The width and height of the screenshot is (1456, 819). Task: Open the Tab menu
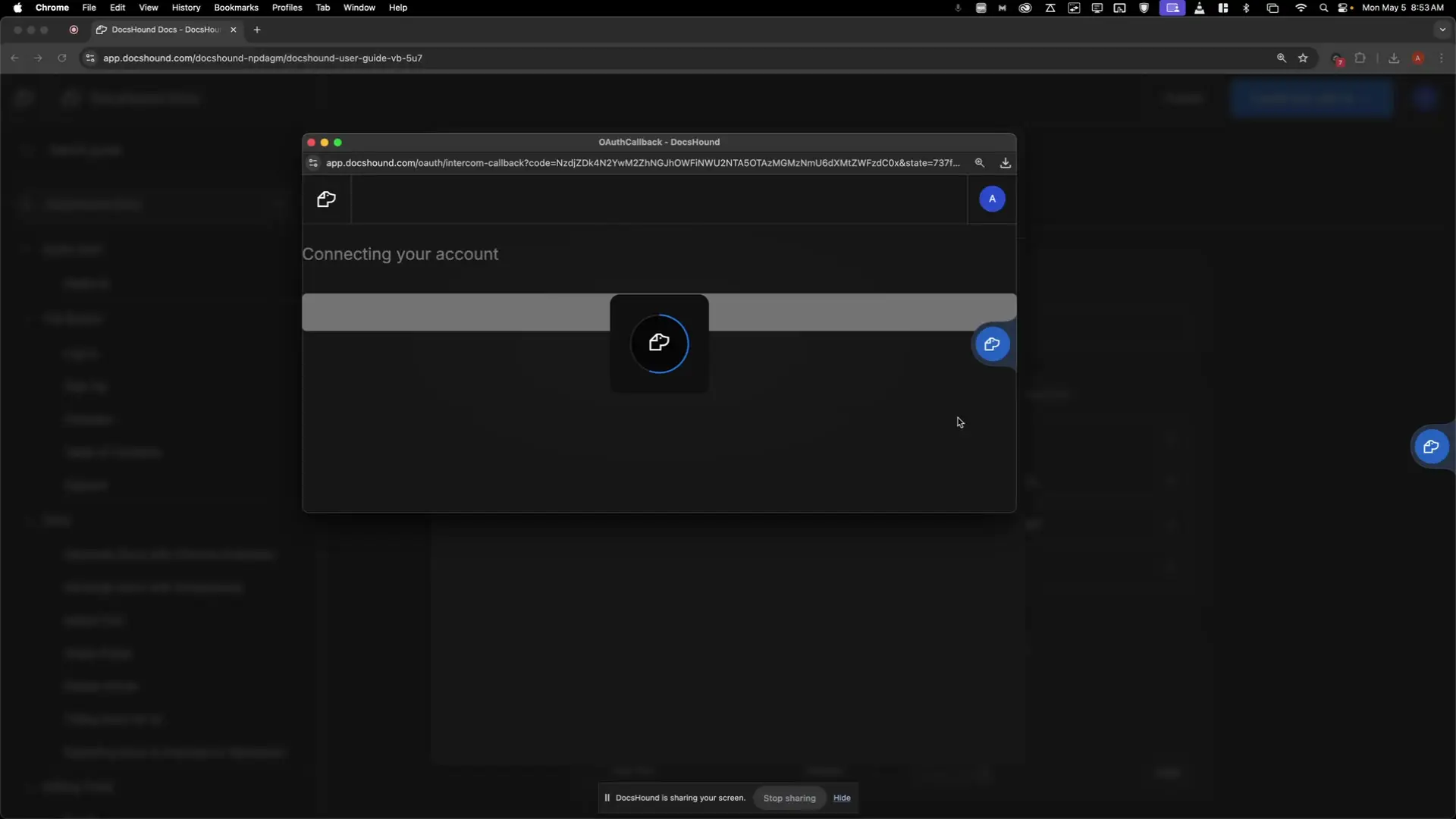click(322, 8)
